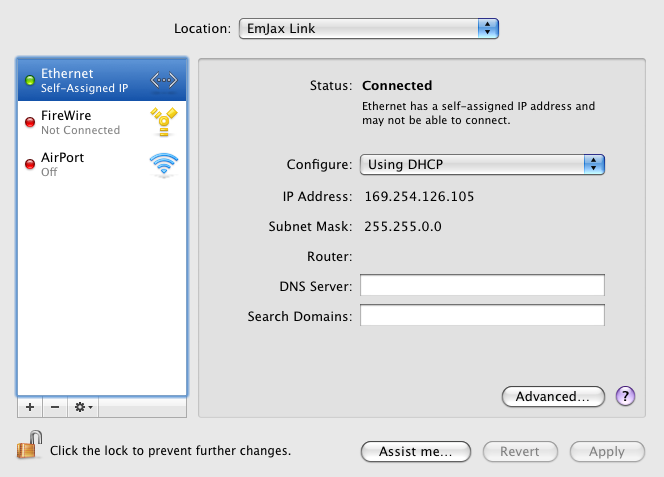The width and height of the screenshot is (664, 477).
Task: Click the red AirPort status indicator
Action: [30, 164]
